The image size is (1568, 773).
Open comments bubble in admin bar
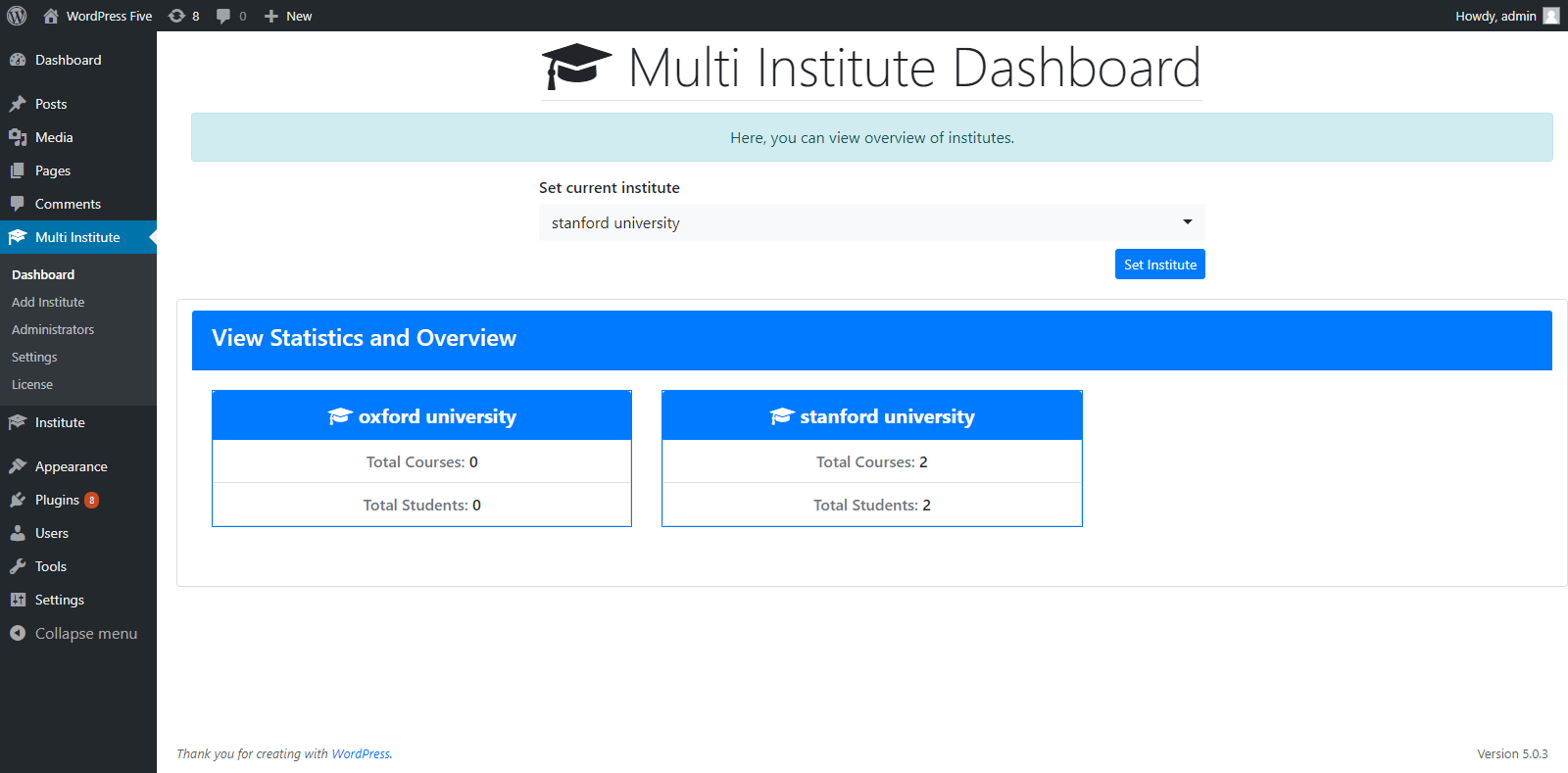click(x=224, y=16)
